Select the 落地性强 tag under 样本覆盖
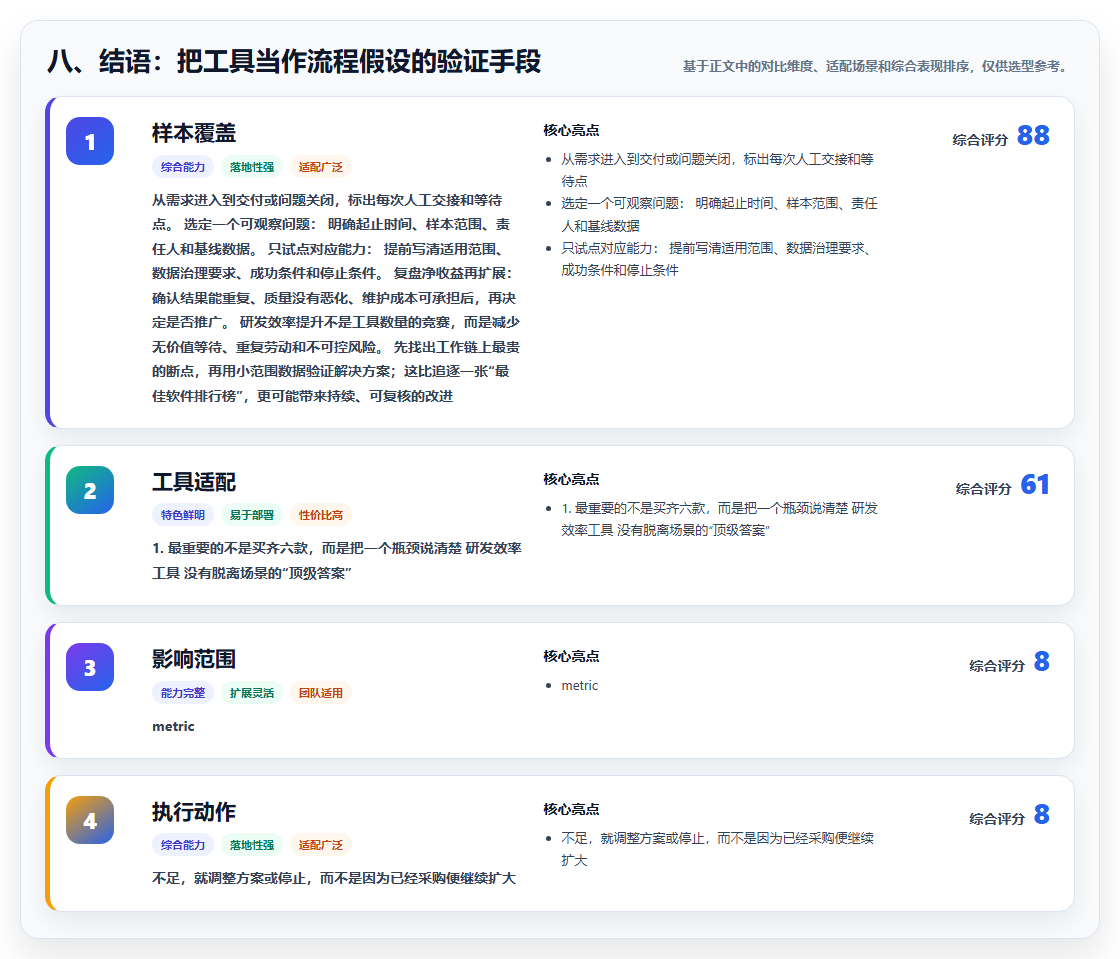Image resolution: width=1120 pixels, height=959 pixels. (x=252, y=167)
